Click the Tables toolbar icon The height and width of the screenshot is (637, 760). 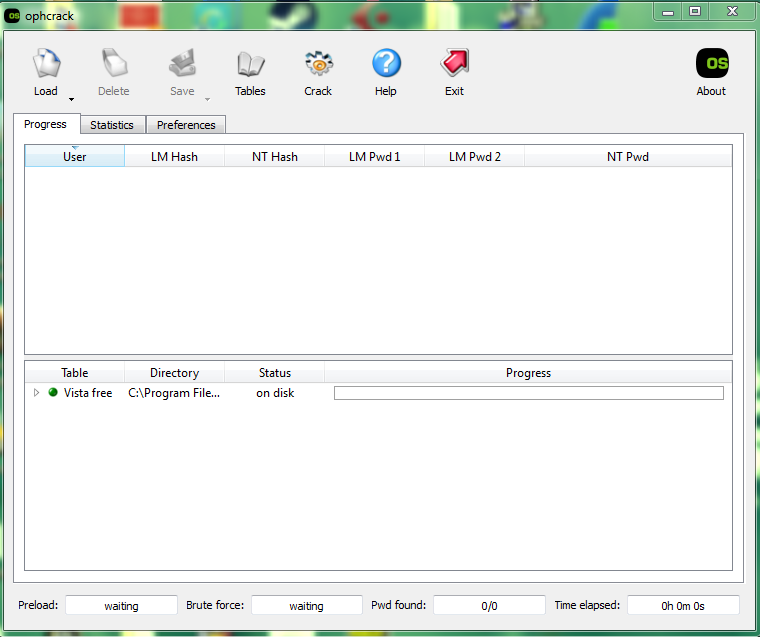250,66
